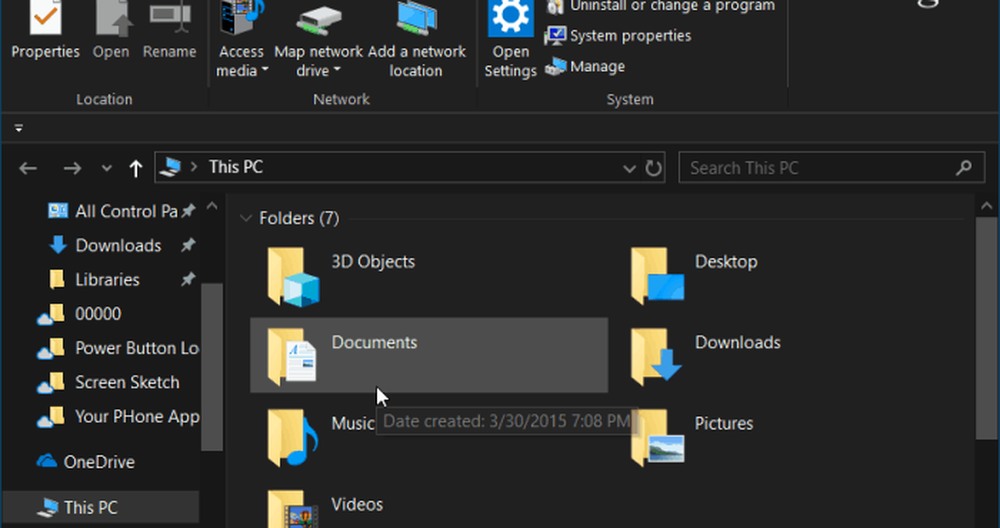
Task: Open the address bar history dropdown
Action: pos(629,168)
